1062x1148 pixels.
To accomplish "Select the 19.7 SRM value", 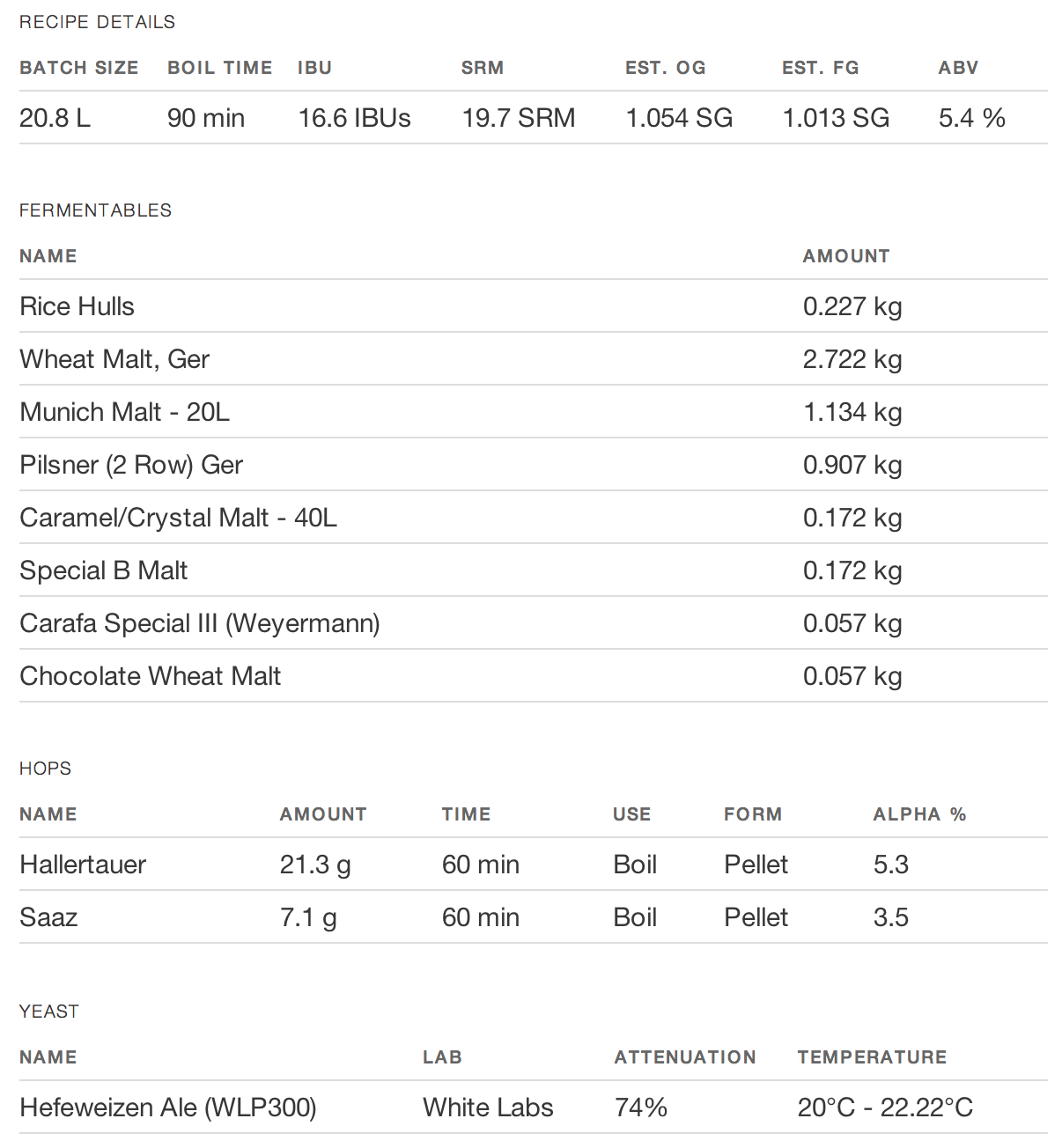I will 518,118.
